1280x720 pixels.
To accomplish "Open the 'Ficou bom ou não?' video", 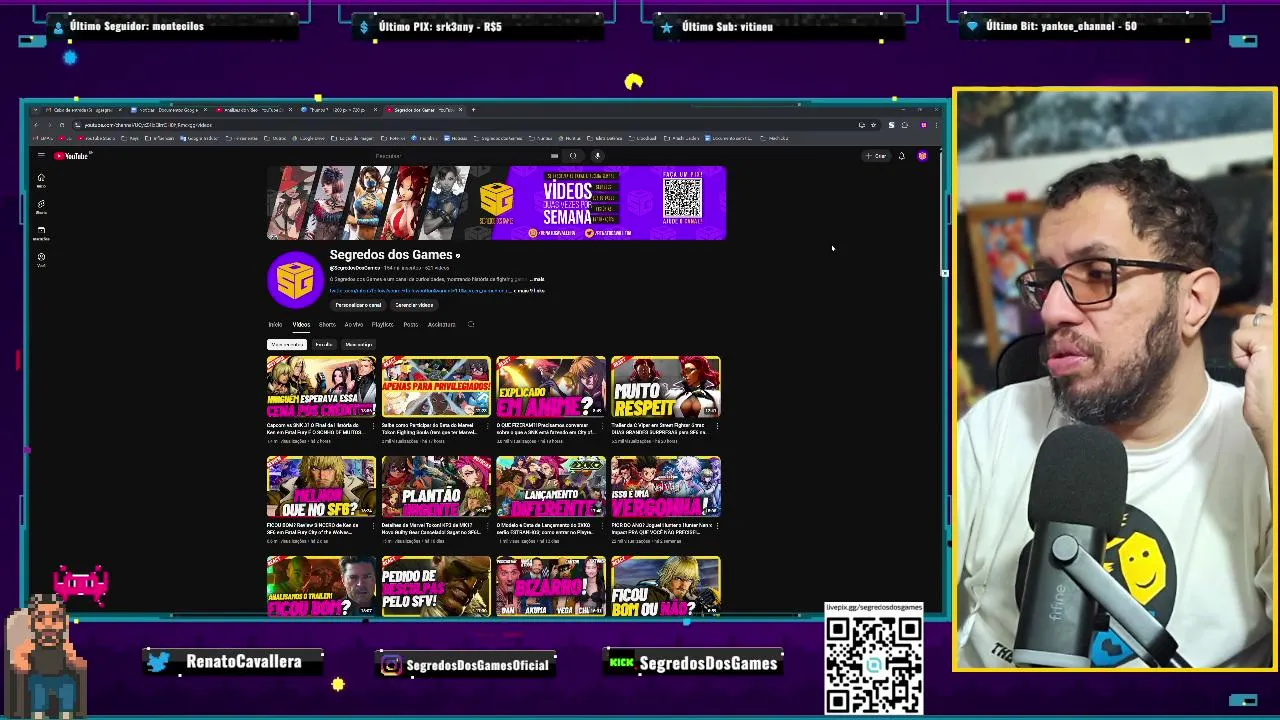I will (666, 586).
